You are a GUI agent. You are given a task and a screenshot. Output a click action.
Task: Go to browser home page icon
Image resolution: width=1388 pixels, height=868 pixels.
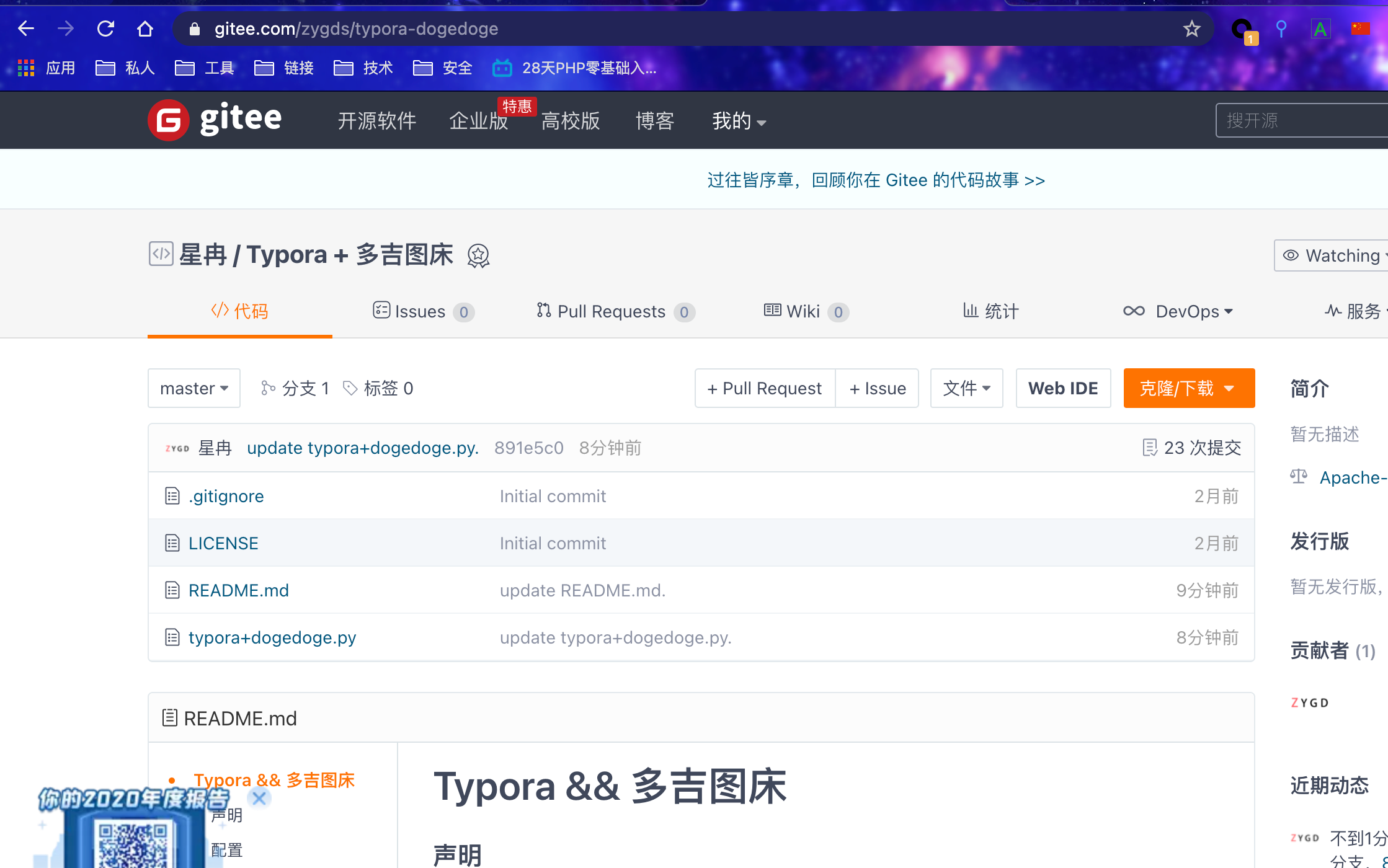[145, 29]
